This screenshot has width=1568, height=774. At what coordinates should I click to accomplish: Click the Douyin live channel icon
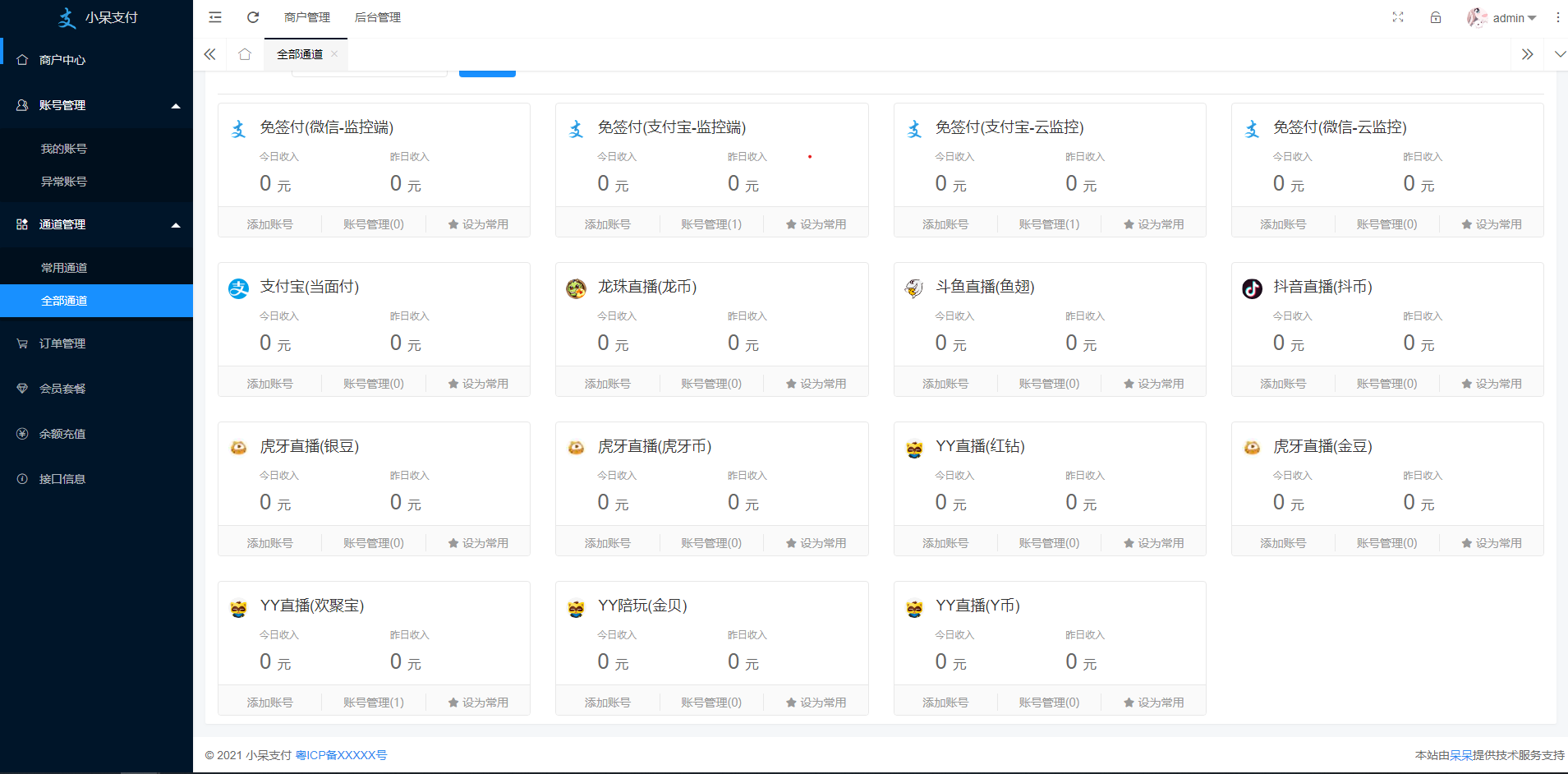click(1252, 288)
